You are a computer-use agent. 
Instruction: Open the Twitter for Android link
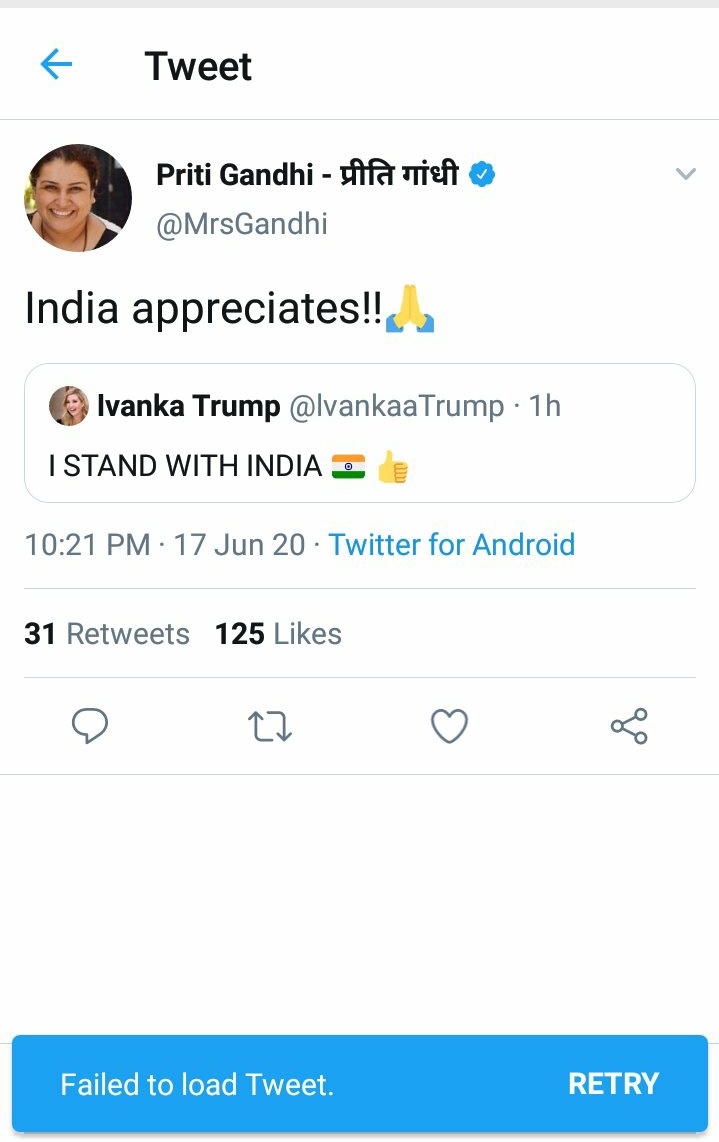(452, 545)
